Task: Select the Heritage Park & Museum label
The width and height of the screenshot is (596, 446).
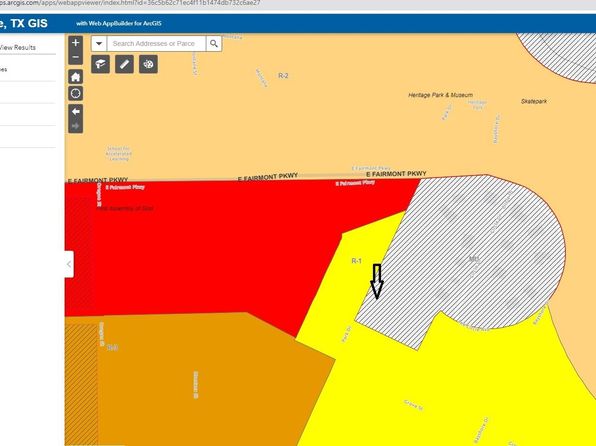Action: [x=441, y=95]
